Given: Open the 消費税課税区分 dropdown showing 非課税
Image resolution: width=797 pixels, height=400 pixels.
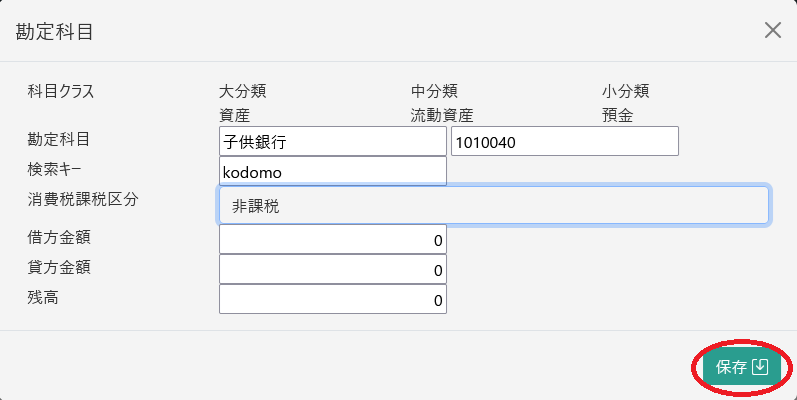Looking at the screenshot, I should tap(493, 205).
